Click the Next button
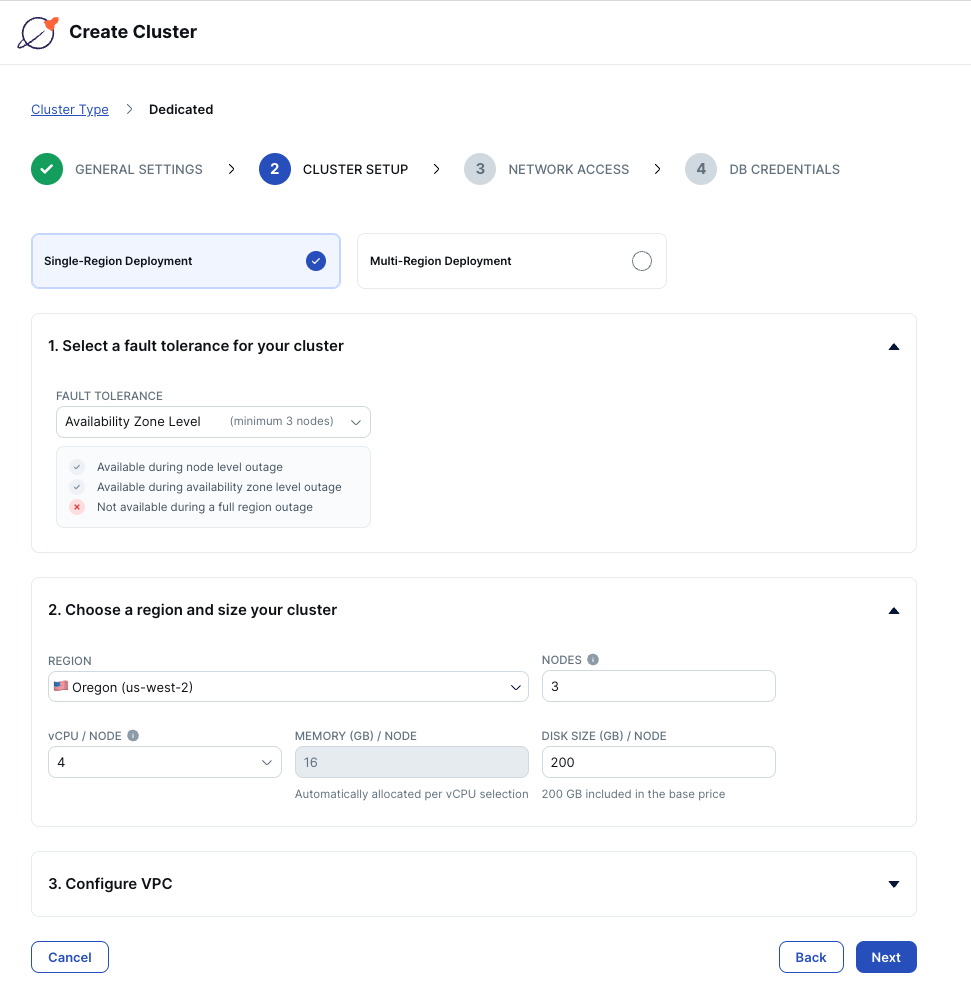 (886, 957)
